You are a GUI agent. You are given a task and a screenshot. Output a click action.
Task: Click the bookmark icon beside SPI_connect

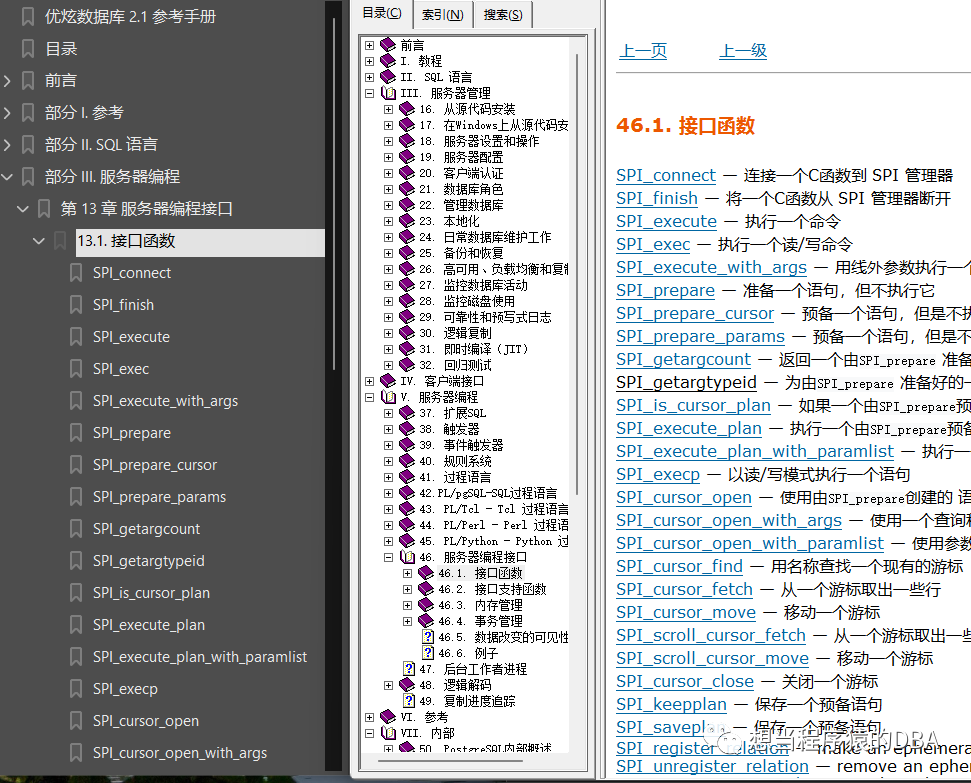76,273
